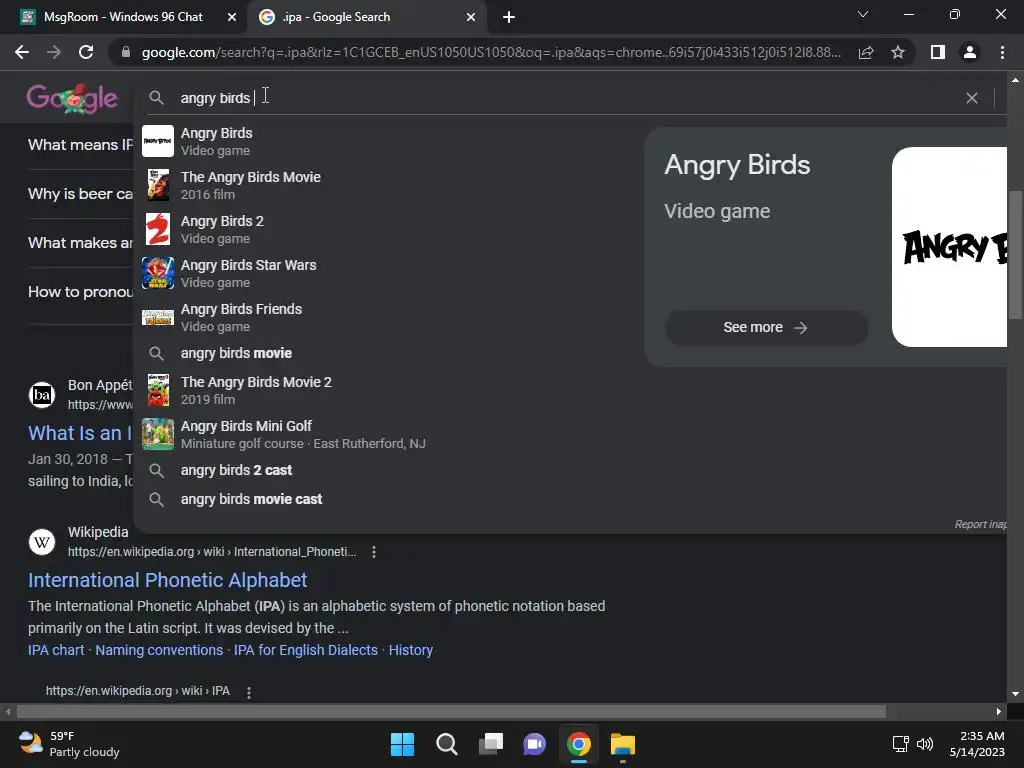Viewport: 1024px width, 768px height.
Task: Click the horizontal scrollbar thumb
Action: click(451, 711)
